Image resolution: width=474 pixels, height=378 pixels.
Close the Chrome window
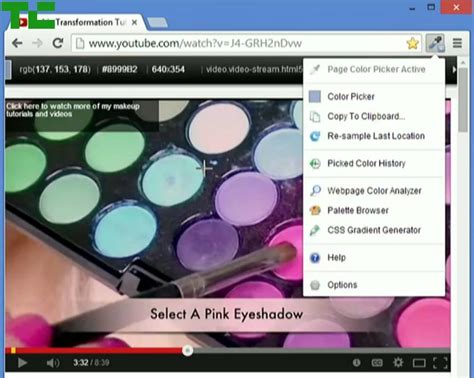pos(456,7)
